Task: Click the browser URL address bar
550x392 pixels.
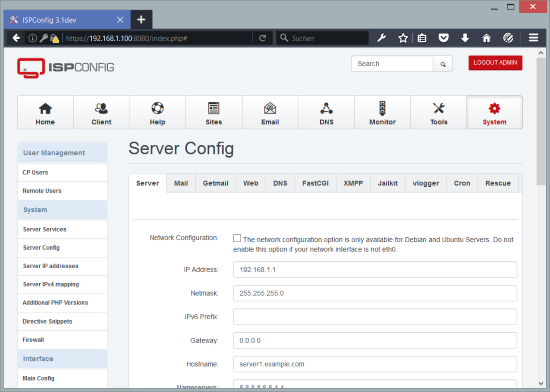Action: point(157,38)
